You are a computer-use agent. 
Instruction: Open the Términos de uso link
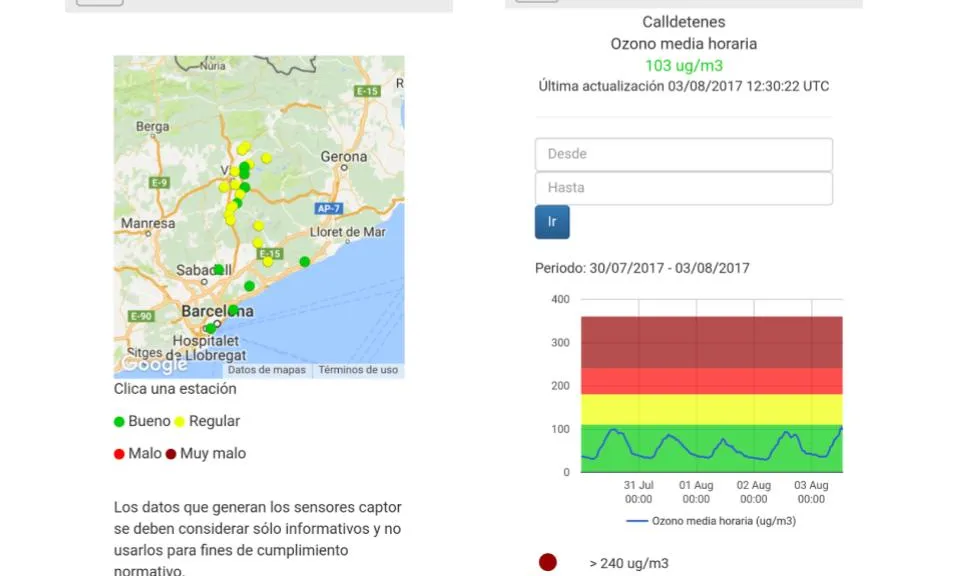coord(358,370)
